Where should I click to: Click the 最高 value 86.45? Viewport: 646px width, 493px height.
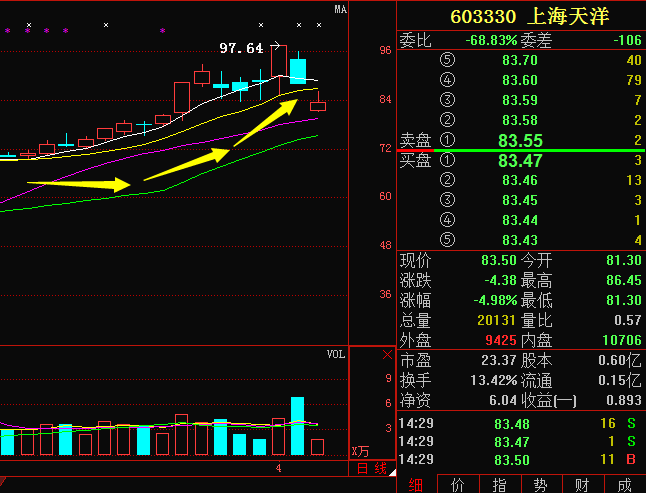(x=624, y=280)
